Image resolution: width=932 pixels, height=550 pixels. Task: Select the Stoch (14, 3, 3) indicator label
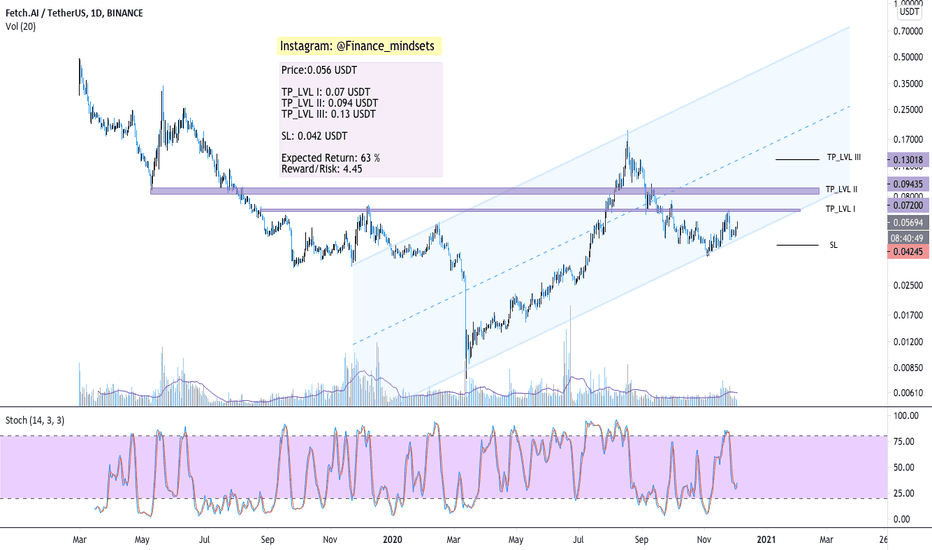tap(35, 420)
